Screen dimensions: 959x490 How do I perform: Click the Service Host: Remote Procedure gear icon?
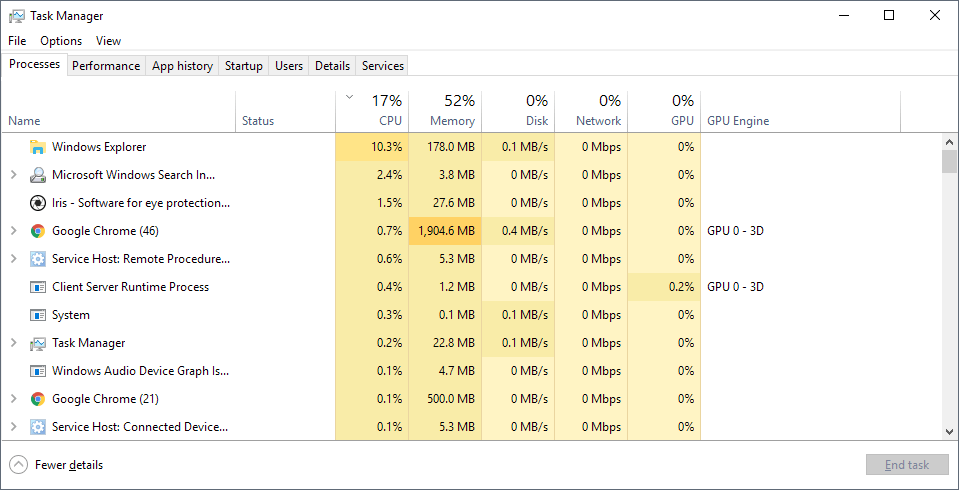point(38,259)
